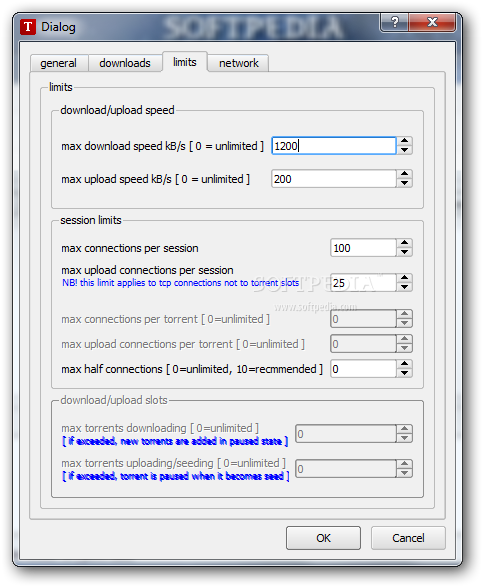This screenshot has height=587, width=483.
Task: Click up arrow of max torrents downloading
Action: click(x=404, y=429)
